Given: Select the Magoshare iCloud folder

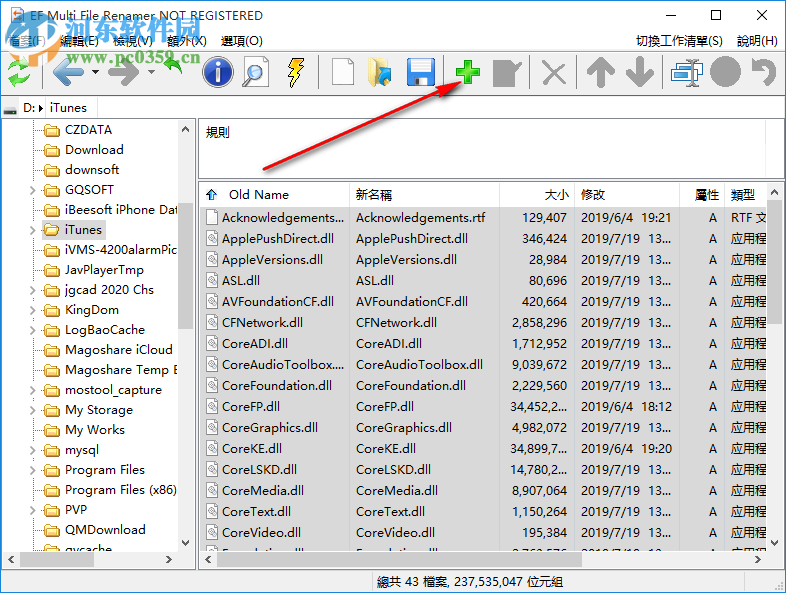Looking at the screenshot, I should (x=119, y=350).
